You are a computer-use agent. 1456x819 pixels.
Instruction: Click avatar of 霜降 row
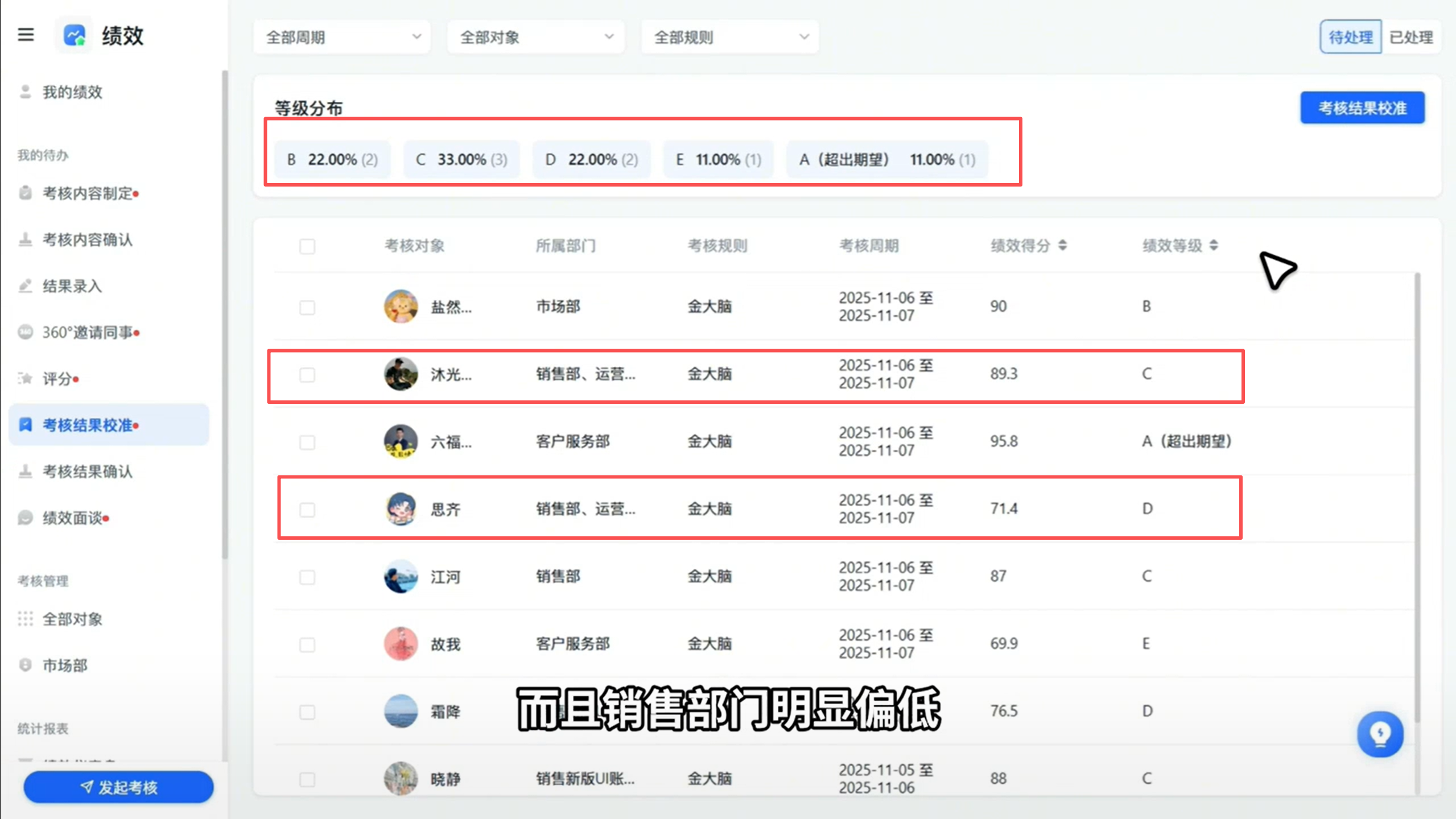pyautogui.click(x=401, y=711)
